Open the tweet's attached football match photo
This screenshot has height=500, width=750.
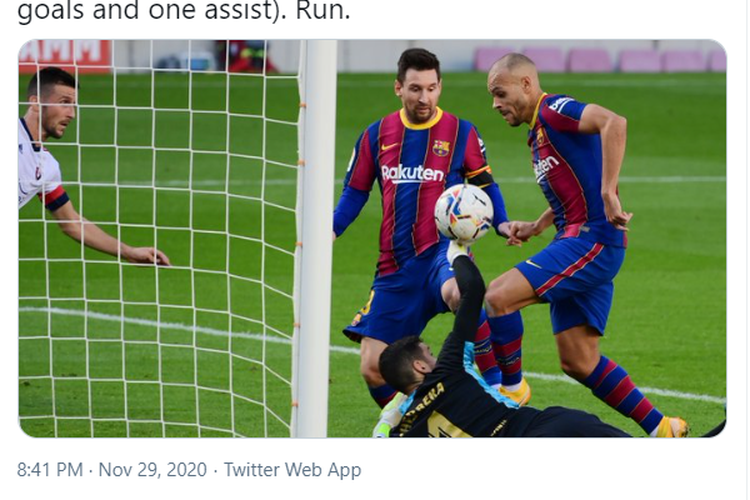(372, 238)
